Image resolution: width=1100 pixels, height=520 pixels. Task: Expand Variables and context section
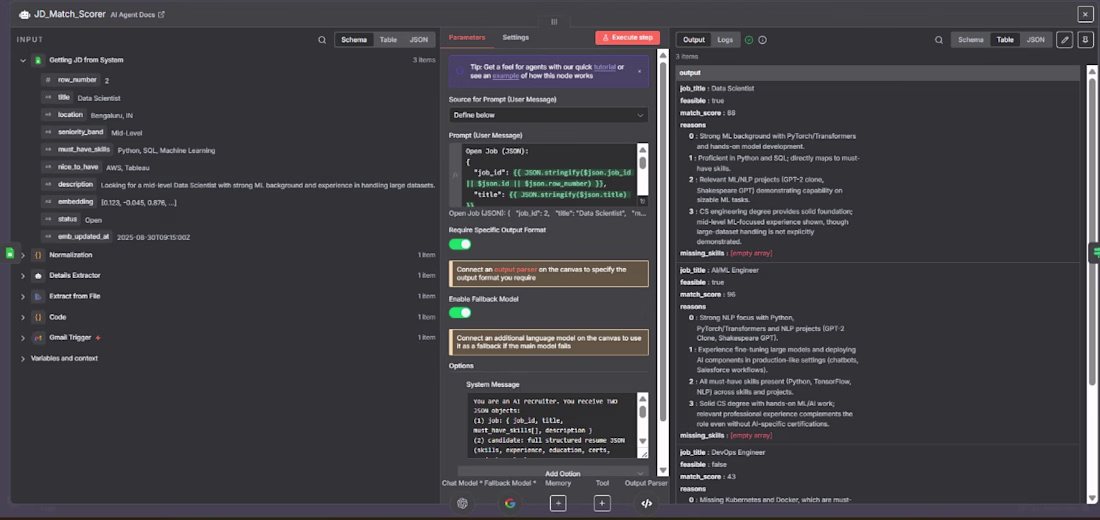(22, 359)
